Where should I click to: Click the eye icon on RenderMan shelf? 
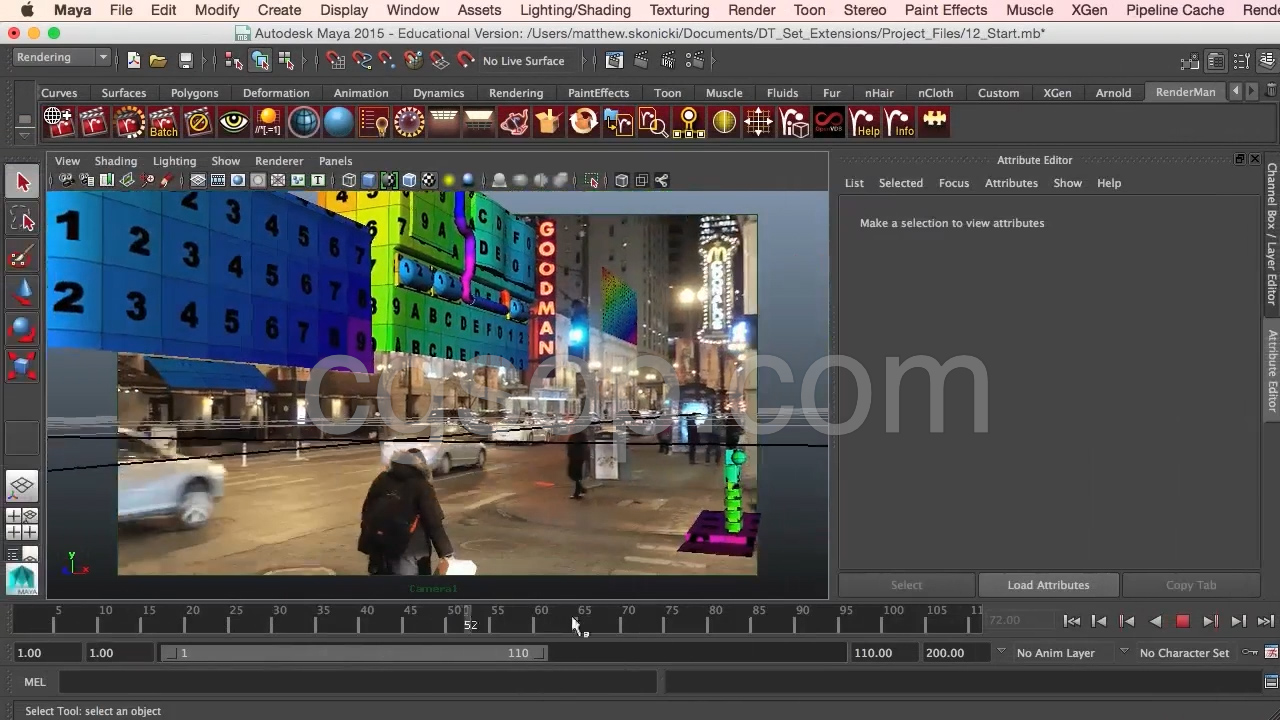pos(234,123)
